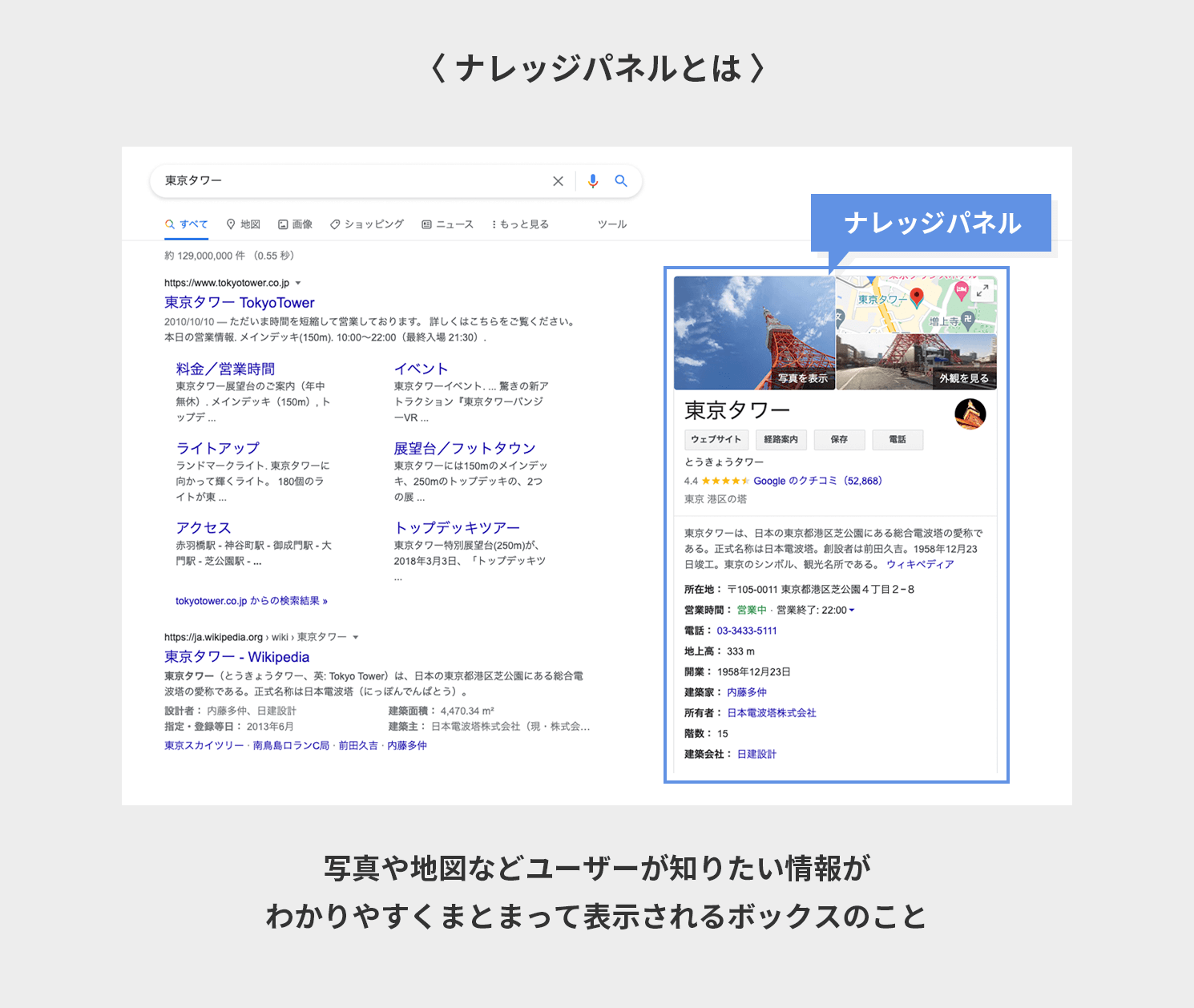
Task: Click 内藤多仲 link under Wikipedia result
Action: (x=407, y=745)
